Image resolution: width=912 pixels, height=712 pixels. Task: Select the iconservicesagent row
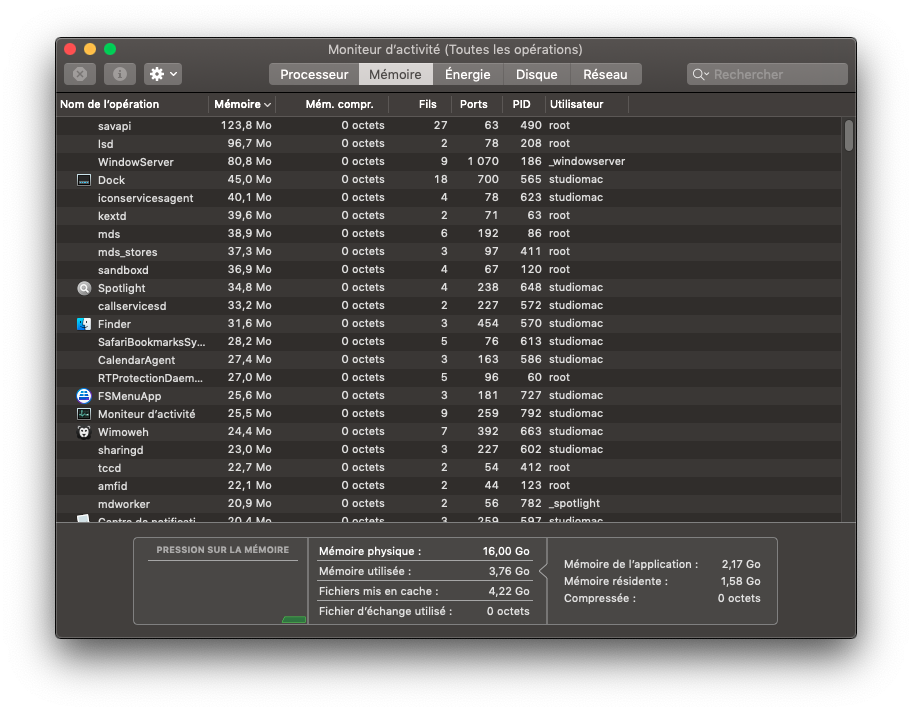[x=448, y=198]
